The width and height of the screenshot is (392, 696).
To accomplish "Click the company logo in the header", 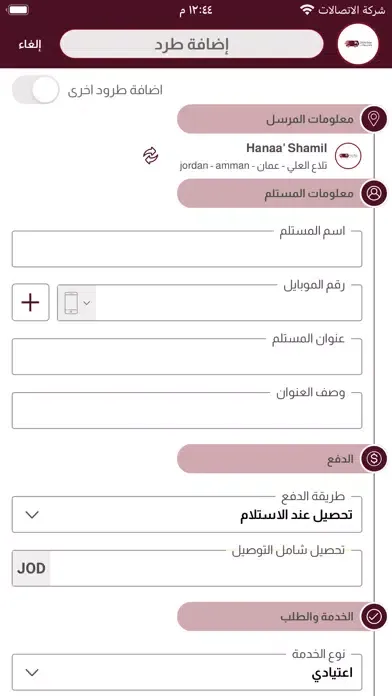I will coord(358,44).
